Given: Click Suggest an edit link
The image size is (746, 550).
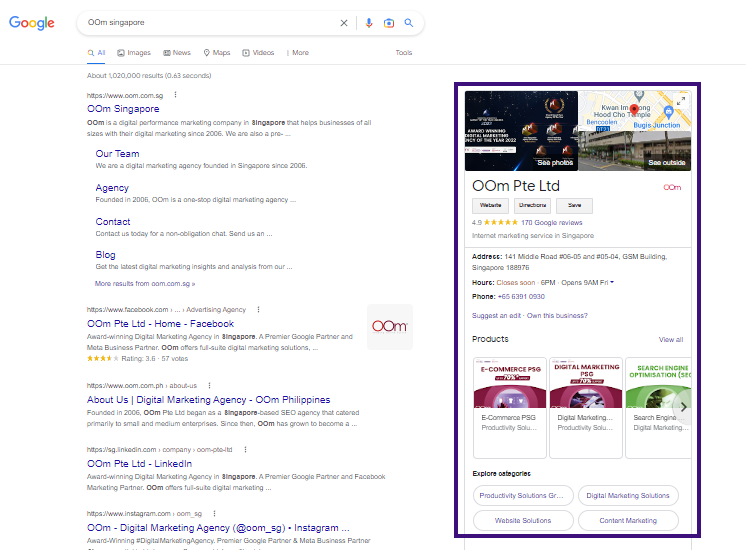Looking at the screenshot, I should [496, 315].
